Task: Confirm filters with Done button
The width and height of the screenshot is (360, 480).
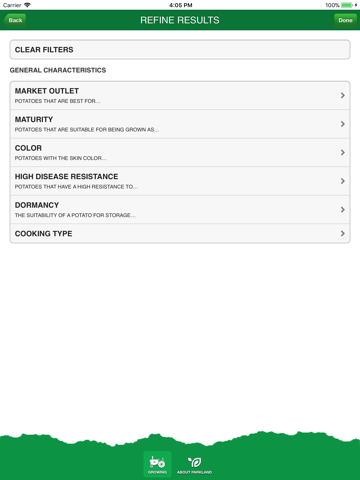Action: tap(345, 20)
